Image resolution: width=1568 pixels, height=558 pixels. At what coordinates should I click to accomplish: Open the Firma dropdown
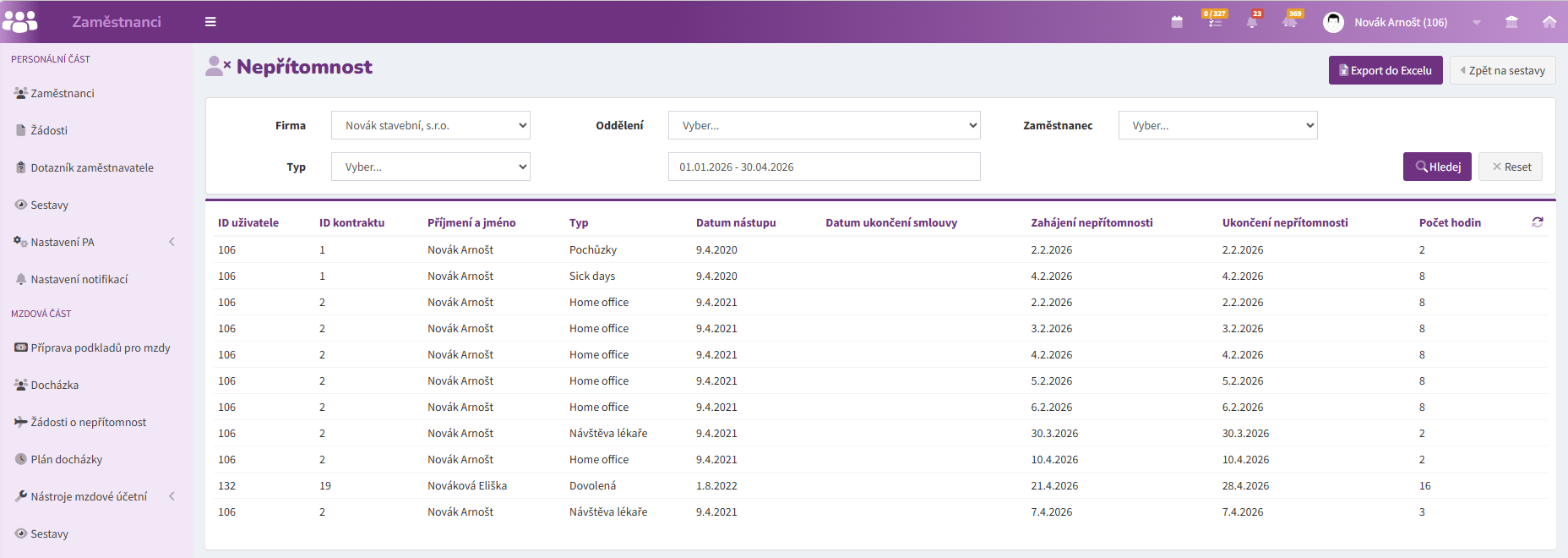coord(431,125)
